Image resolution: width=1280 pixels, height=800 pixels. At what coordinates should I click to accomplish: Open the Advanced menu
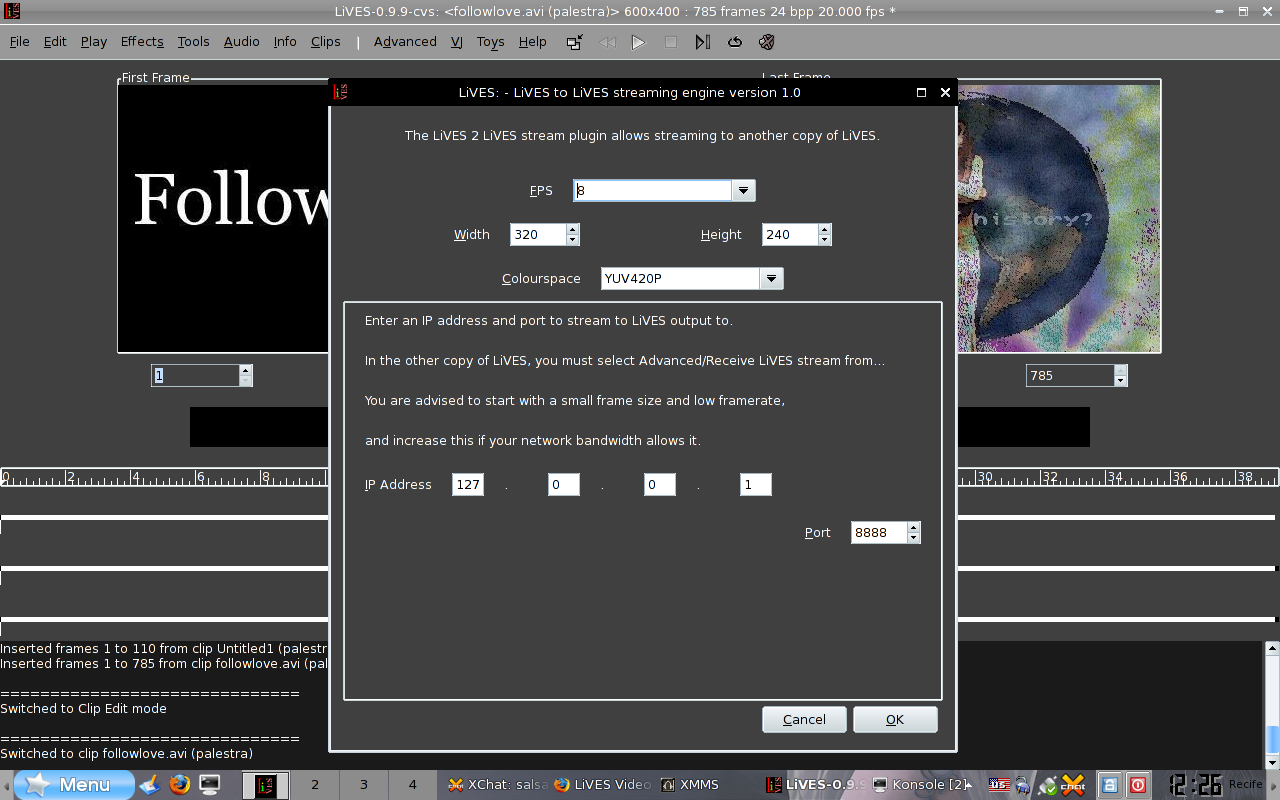[x=405, y=42]
